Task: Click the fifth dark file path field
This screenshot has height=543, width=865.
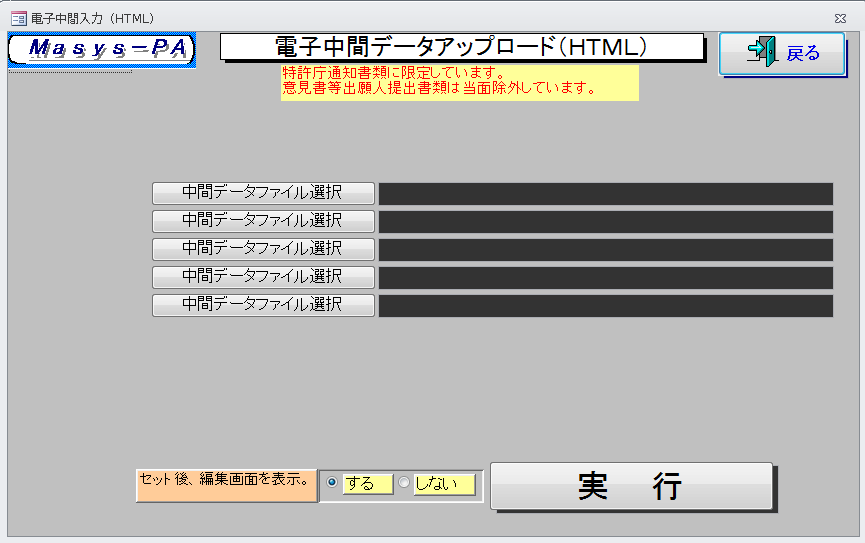Action: pos(606,306)
